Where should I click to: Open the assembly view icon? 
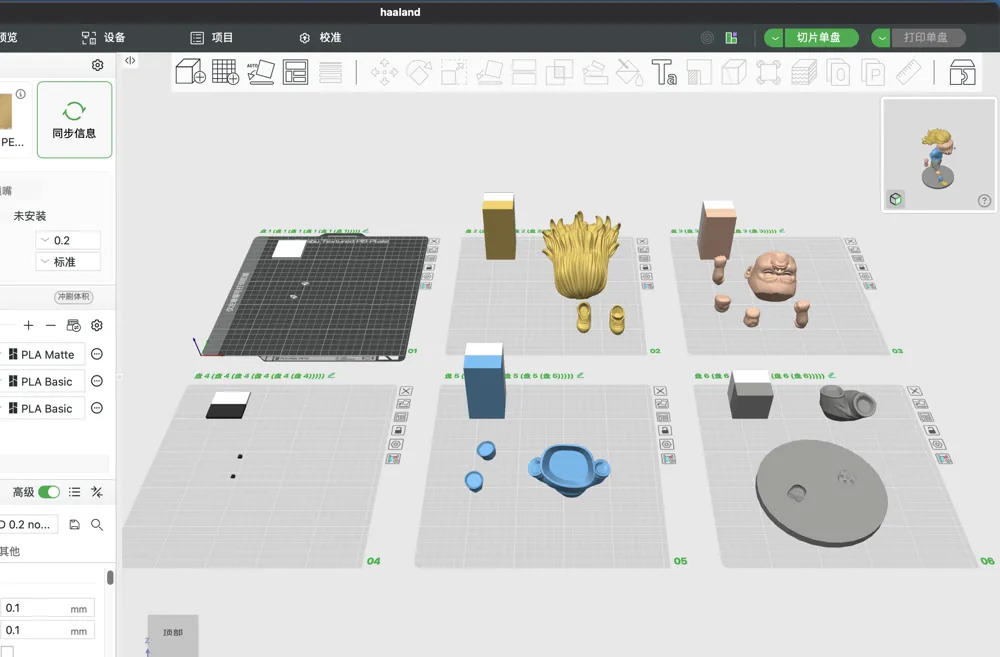tap(962, 72)
